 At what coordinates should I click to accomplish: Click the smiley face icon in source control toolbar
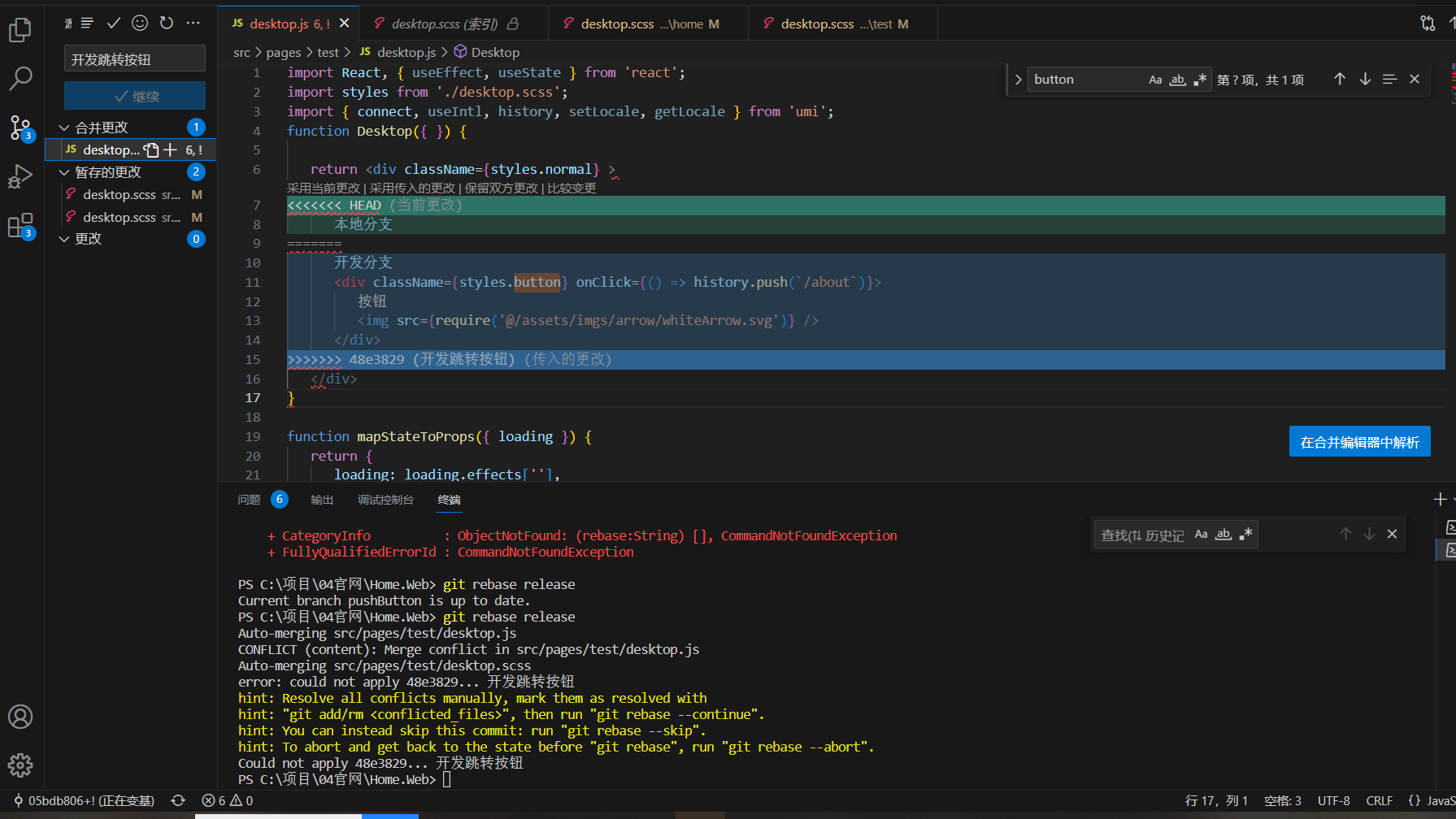(x=140, y=23)
